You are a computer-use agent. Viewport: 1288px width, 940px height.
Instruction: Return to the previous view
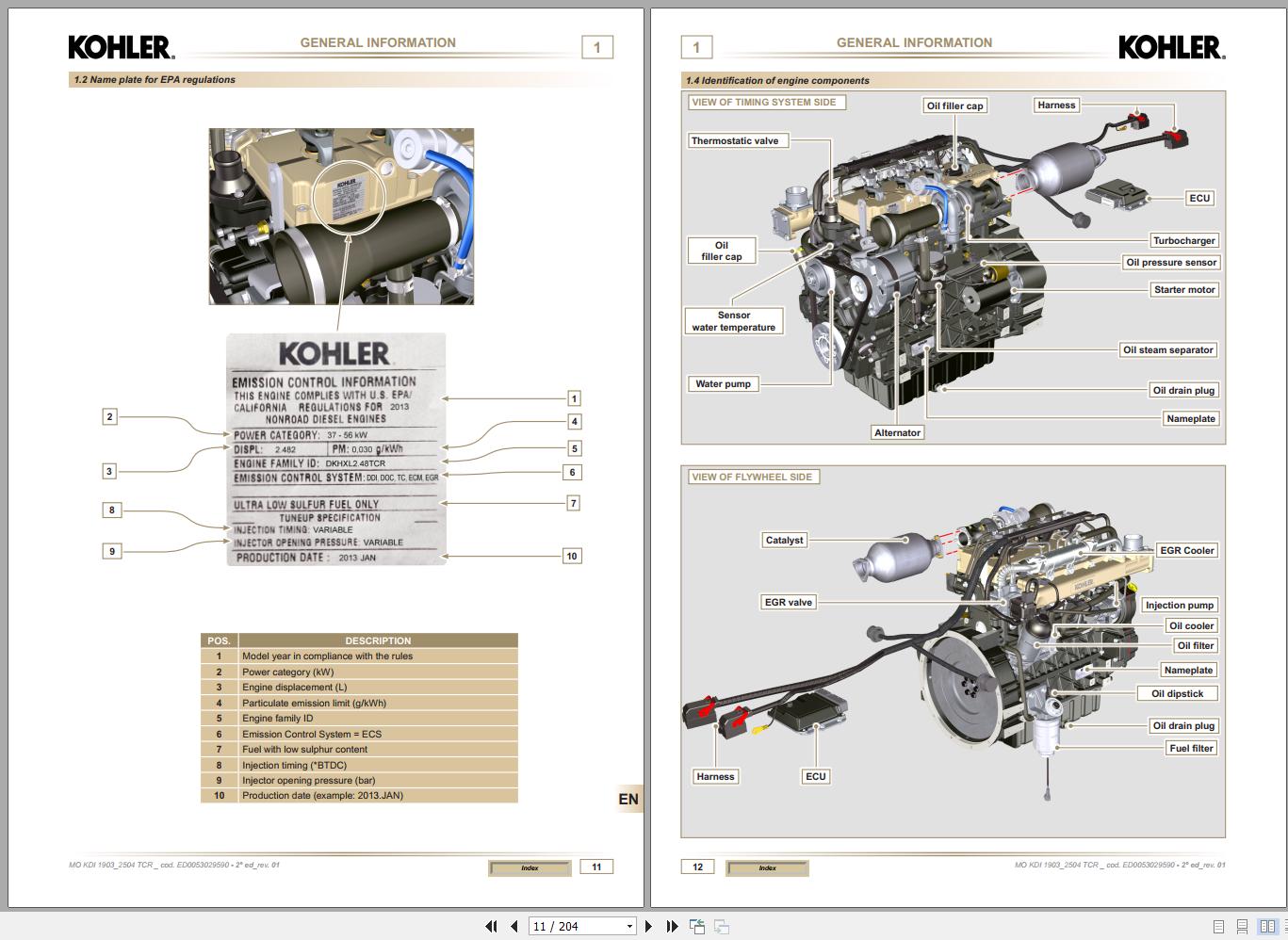(696, 927)
